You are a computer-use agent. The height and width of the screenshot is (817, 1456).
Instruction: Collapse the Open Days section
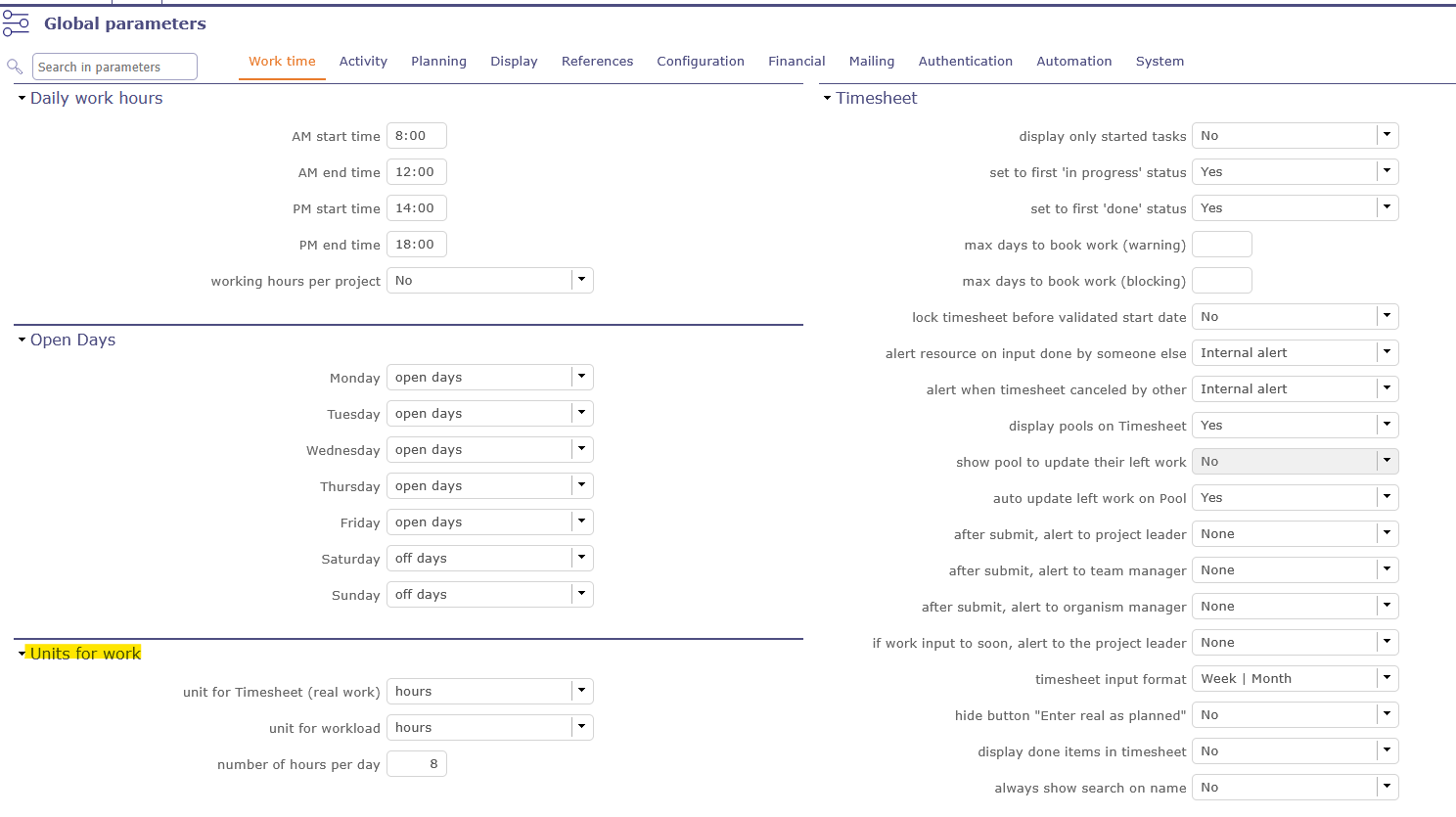click(x=22, y=340)
